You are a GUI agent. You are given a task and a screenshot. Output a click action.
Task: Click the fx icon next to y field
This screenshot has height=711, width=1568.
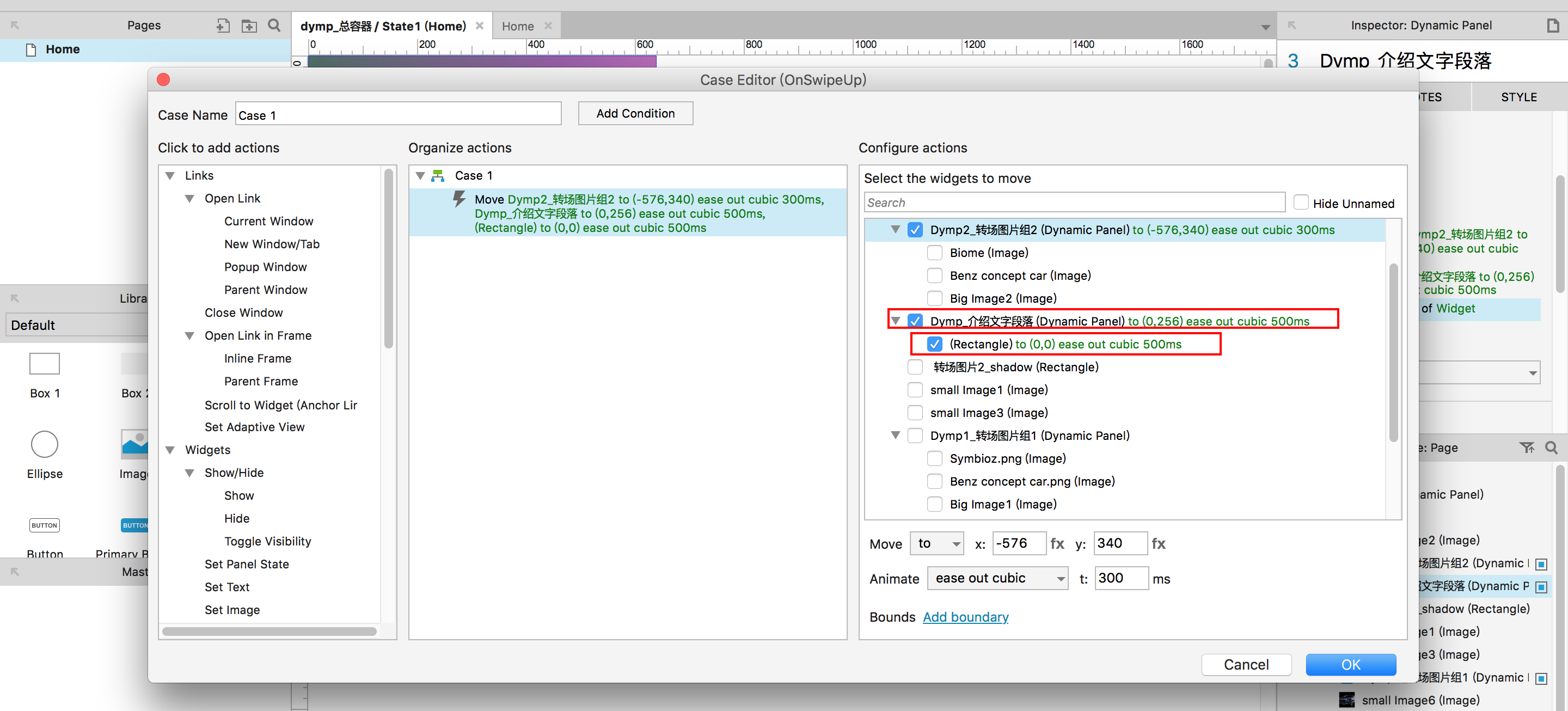click(x=1159, y=544)
